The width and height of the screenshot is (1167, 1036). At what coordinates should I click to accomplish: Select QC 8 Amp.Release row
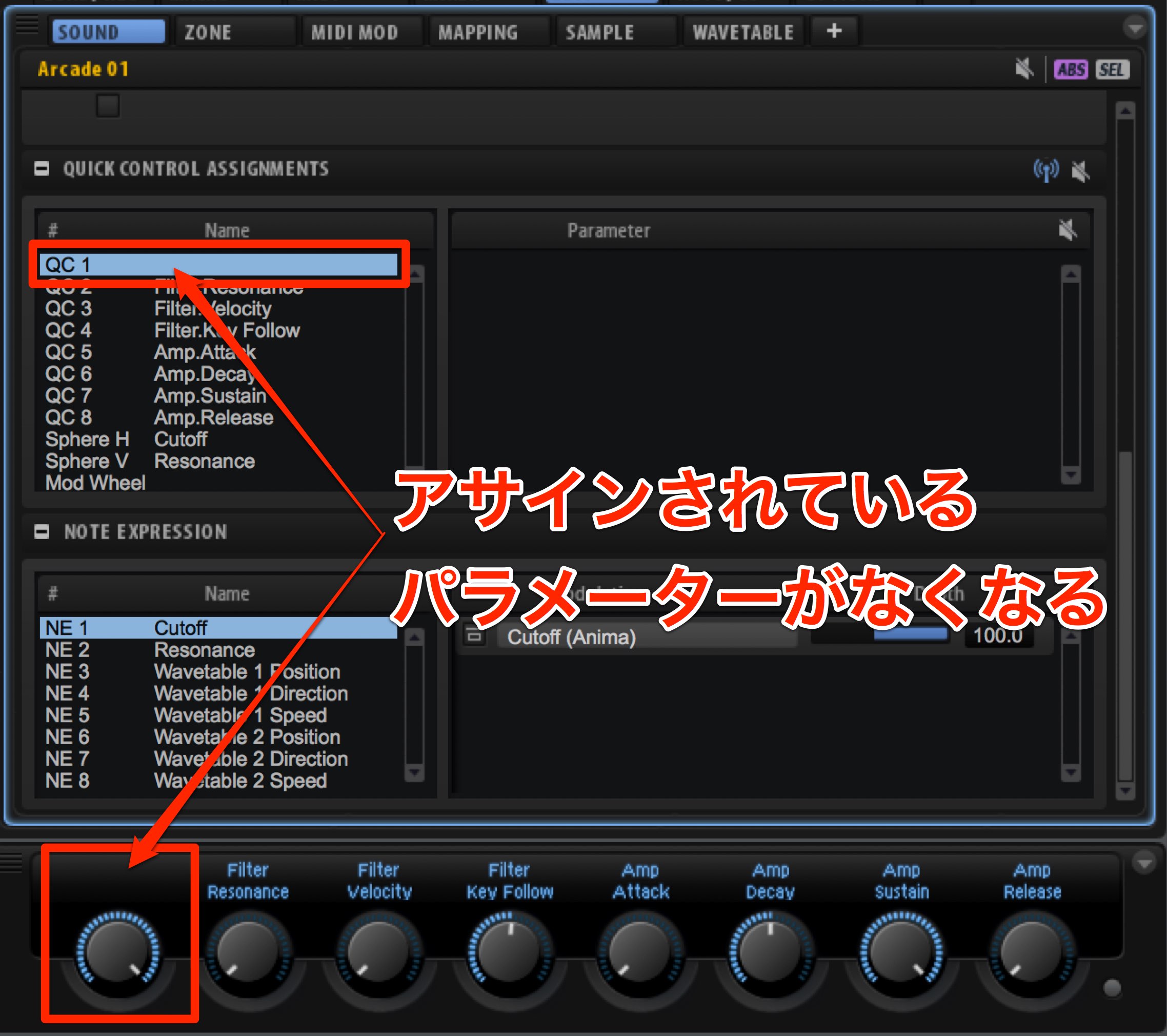coord(218,417)
